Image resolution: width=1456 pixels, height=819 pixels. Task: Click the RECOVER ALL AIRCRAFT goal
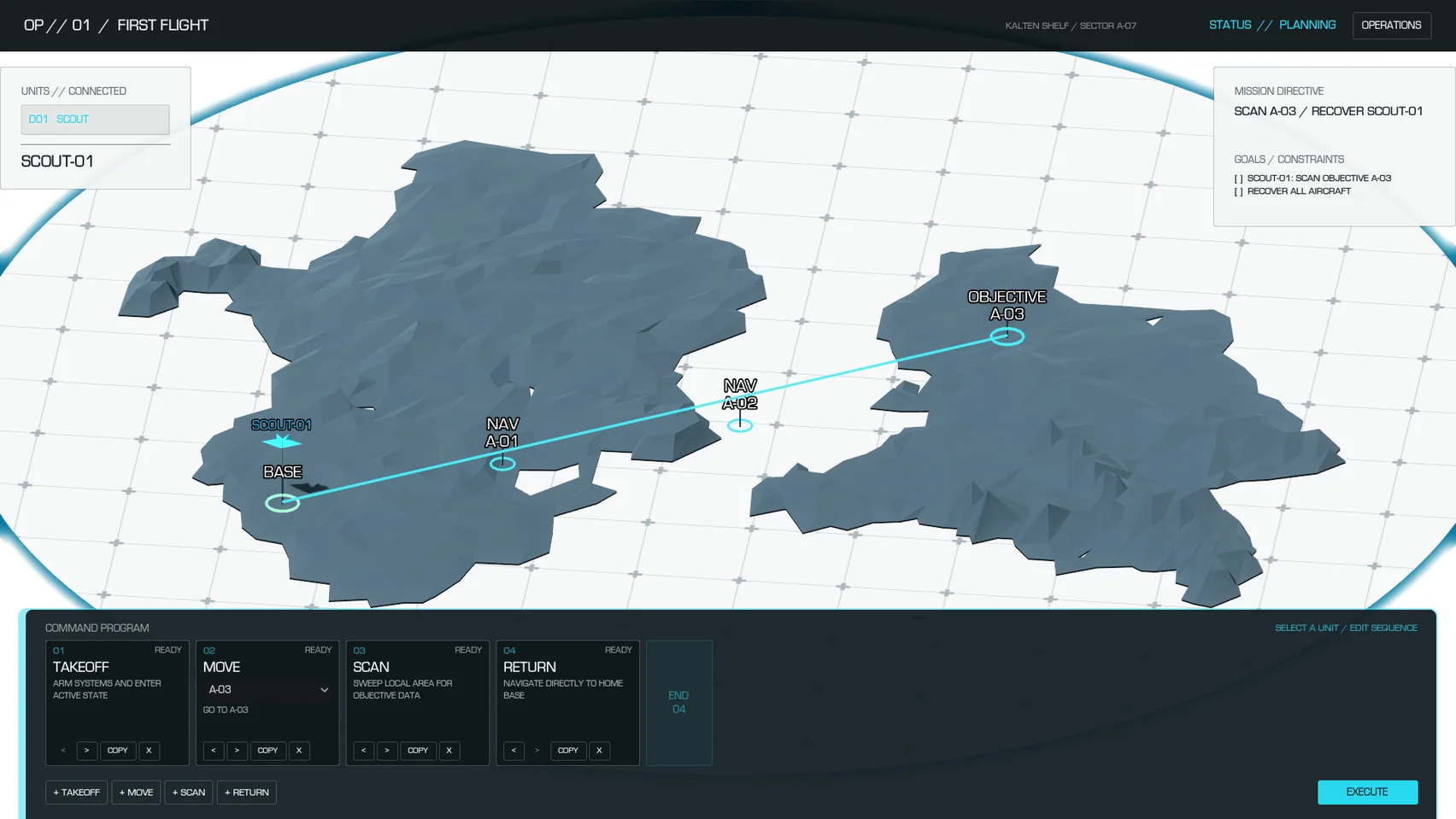(x=1293, y=191)
